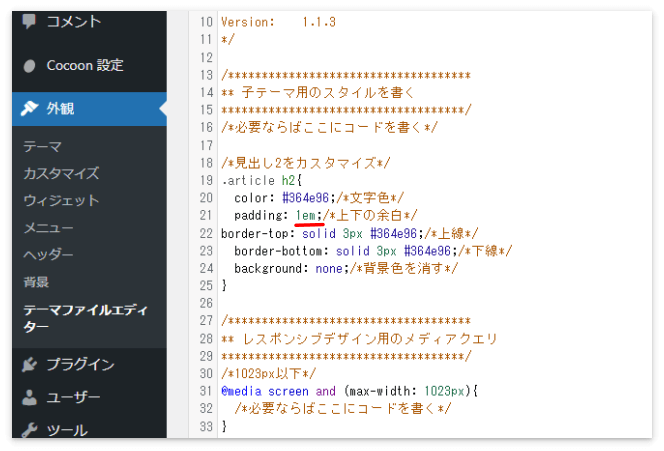664x451 pixels.
Task: Click empty code line 26
Action: click(x=434, y=303)
